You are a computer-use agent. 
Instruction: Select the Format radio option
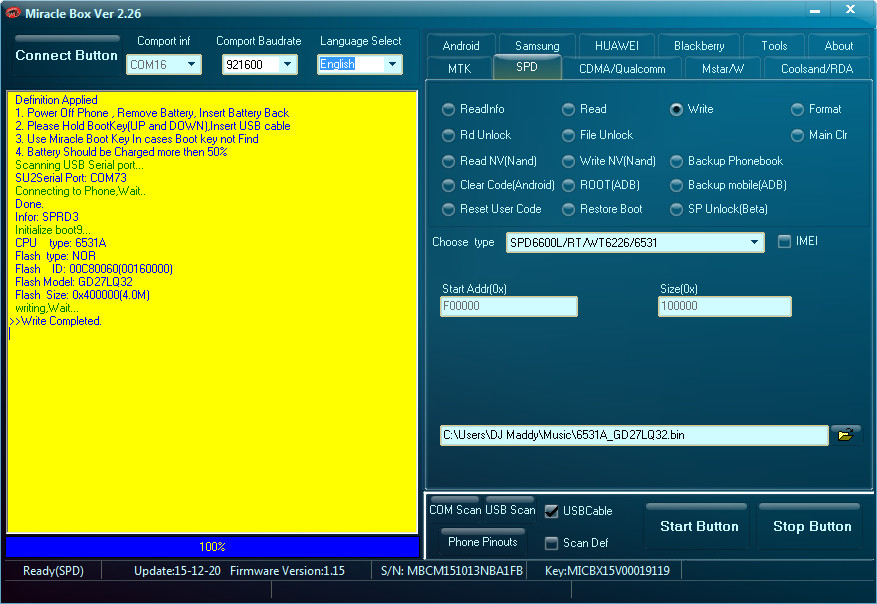click(x=816, y=109)
